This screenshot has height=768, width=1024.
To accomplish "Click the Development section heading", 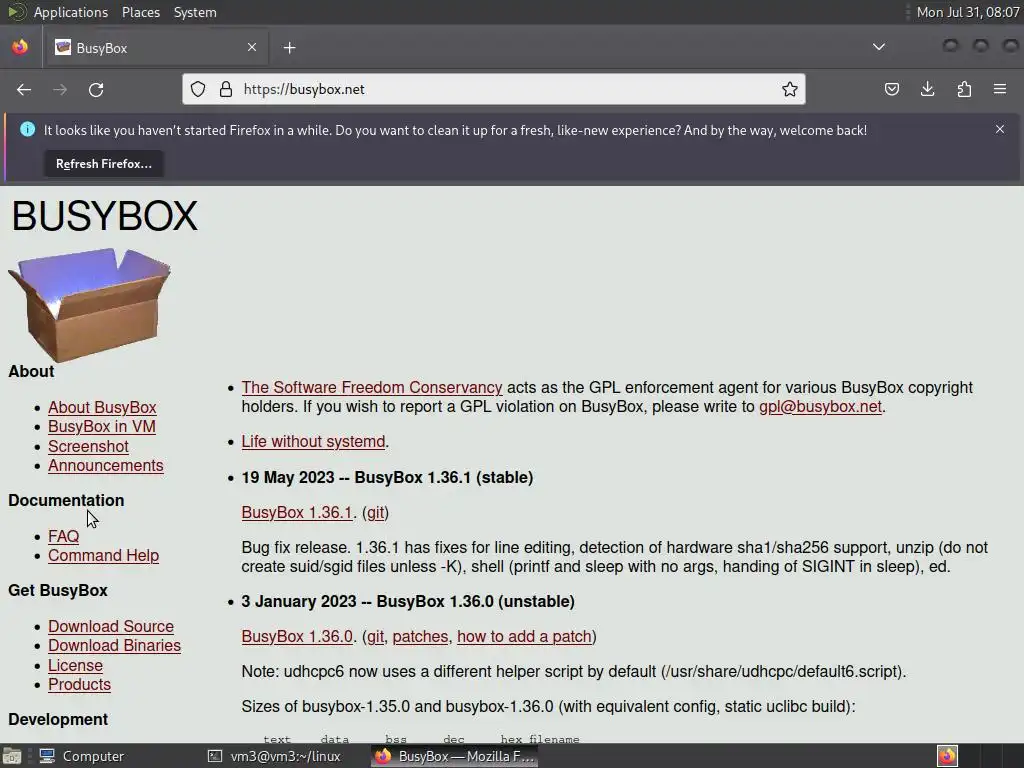I will pyautogui.click(x=58, y=720).
